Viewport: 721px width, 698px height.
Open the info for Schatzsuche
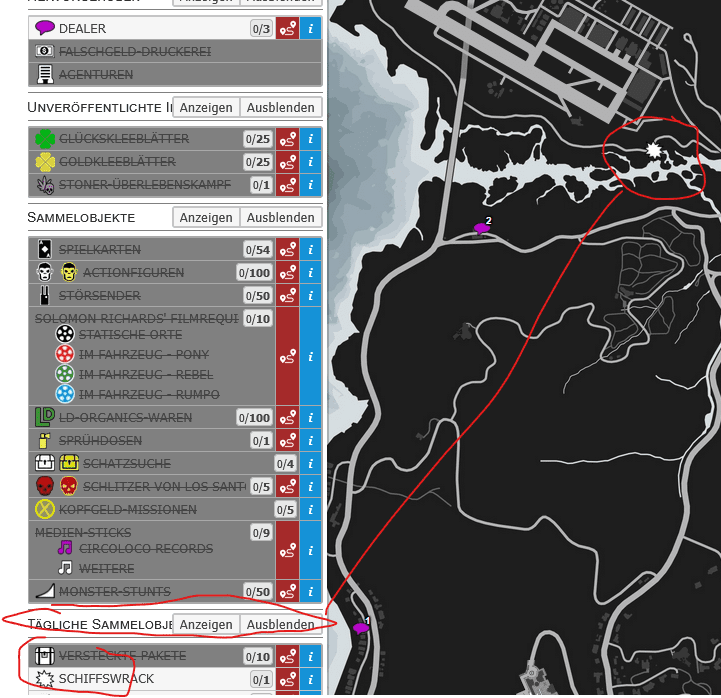pyautogui.click(x=310, y=463)
